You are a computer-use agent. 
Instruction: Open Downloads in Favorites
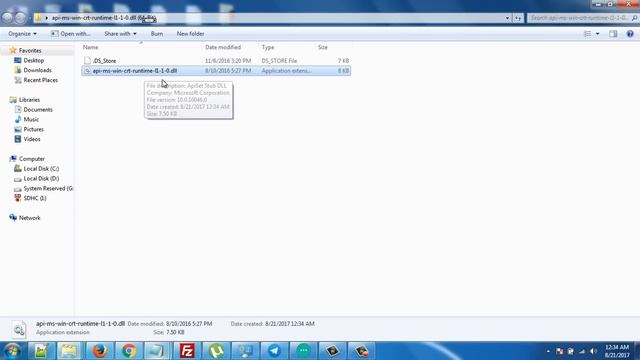coord(37,70)
